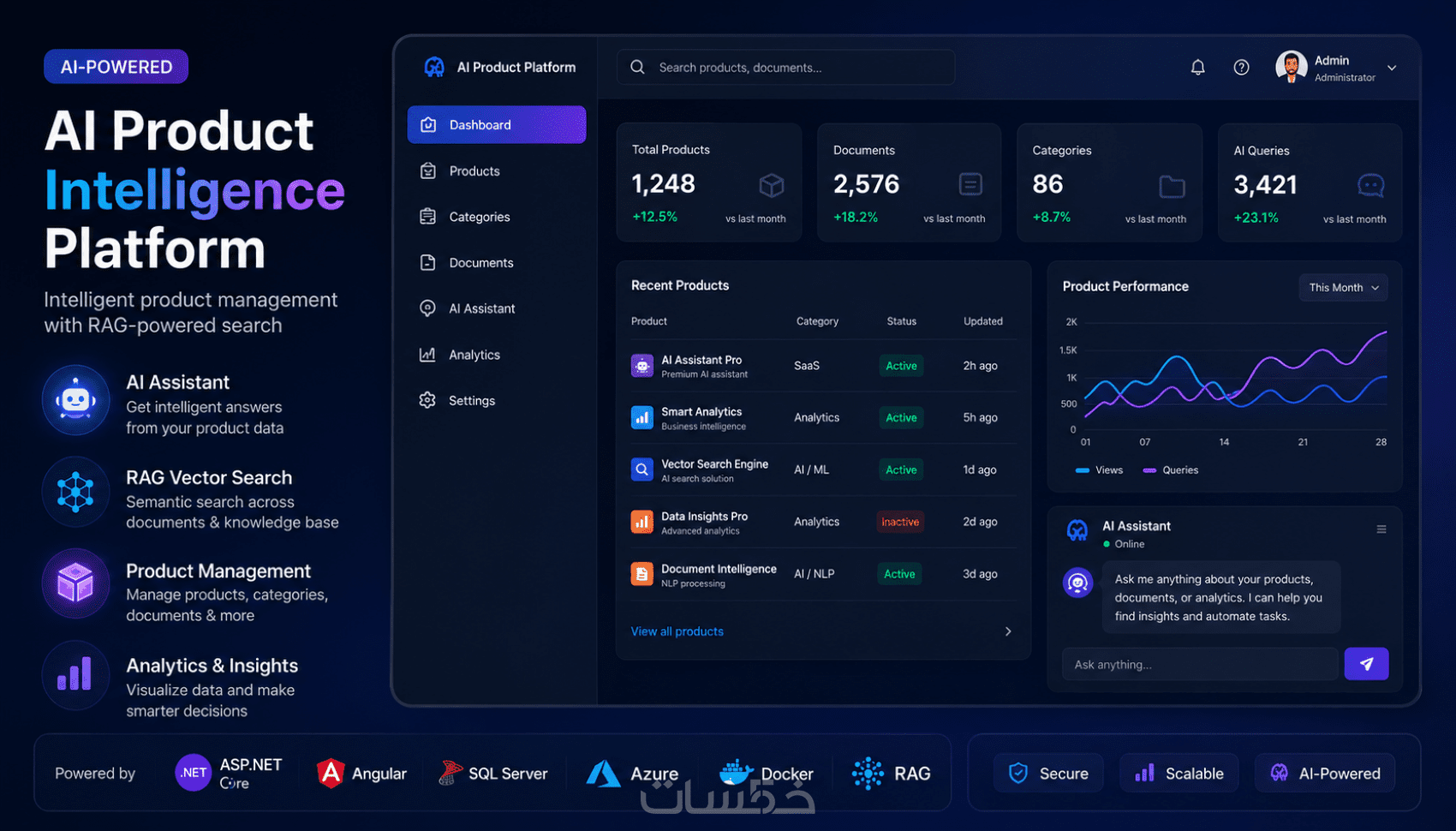
Task: Open the notifications bell icon
Action: click(x=1197, y=67)
